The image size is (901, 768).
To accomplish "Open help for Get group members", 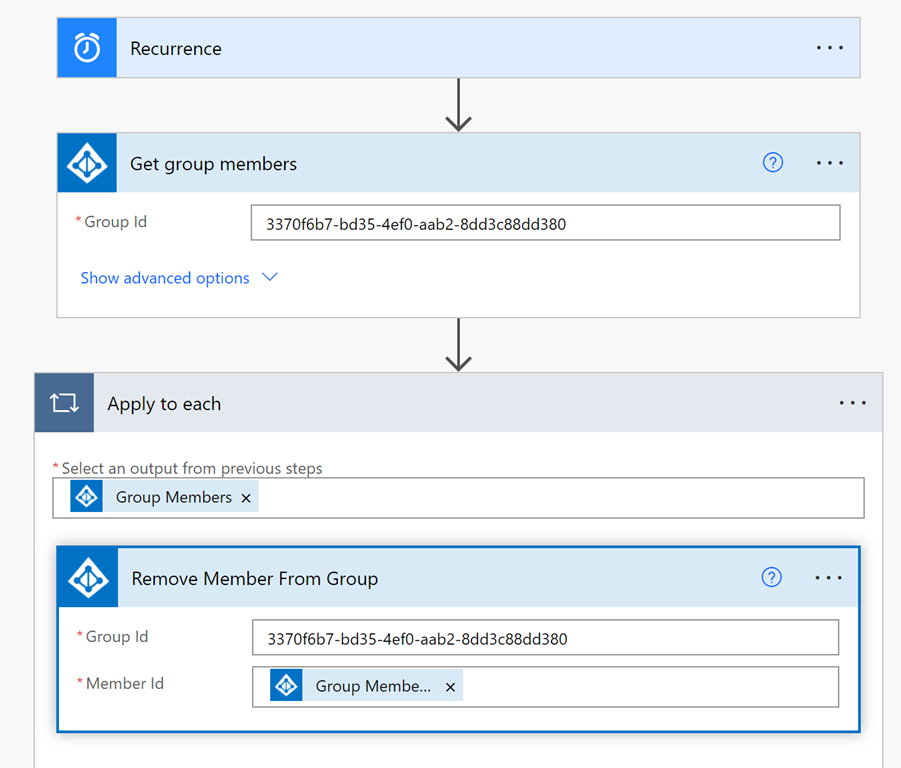I will coord(772,163).
